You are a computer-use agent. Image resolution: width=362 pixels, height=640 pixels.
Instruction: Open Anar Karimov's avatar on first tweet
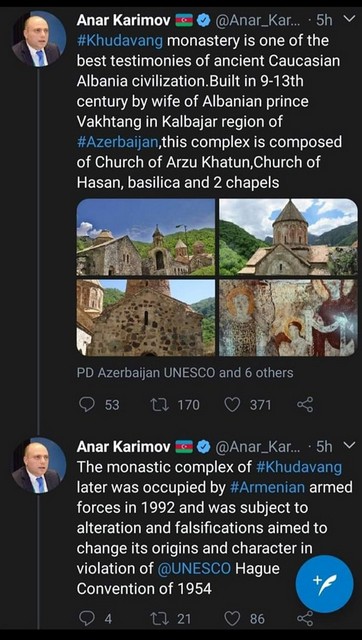tap(39, 39)
